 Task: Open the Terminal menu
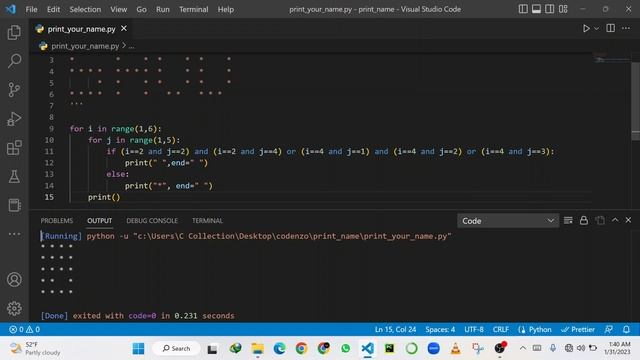pos(193,9)
